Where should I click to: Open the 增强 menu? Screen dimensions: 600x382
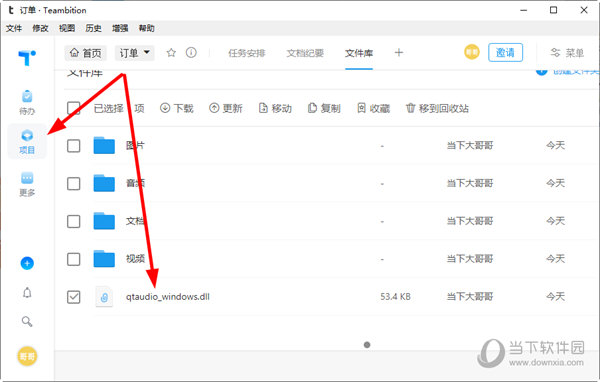point(120,28)
